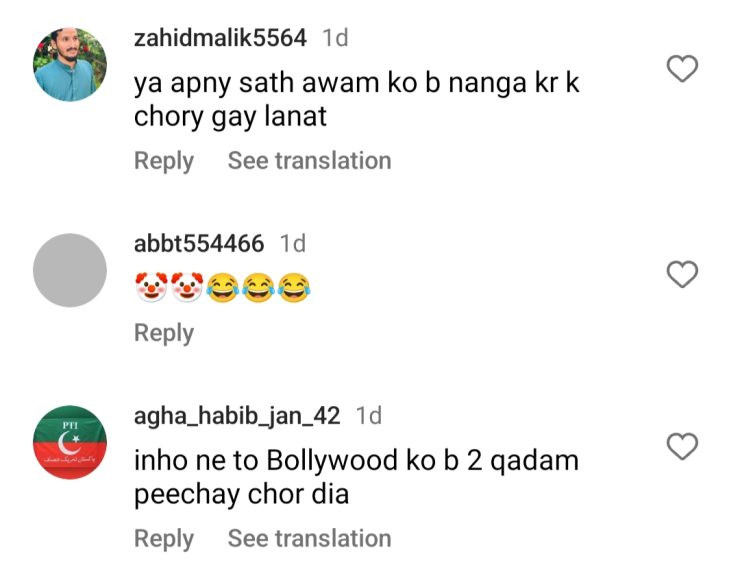Reply to zahidmalik5564's comment
This screenshot has width=740, height=576.
click(x=164, y=161)
